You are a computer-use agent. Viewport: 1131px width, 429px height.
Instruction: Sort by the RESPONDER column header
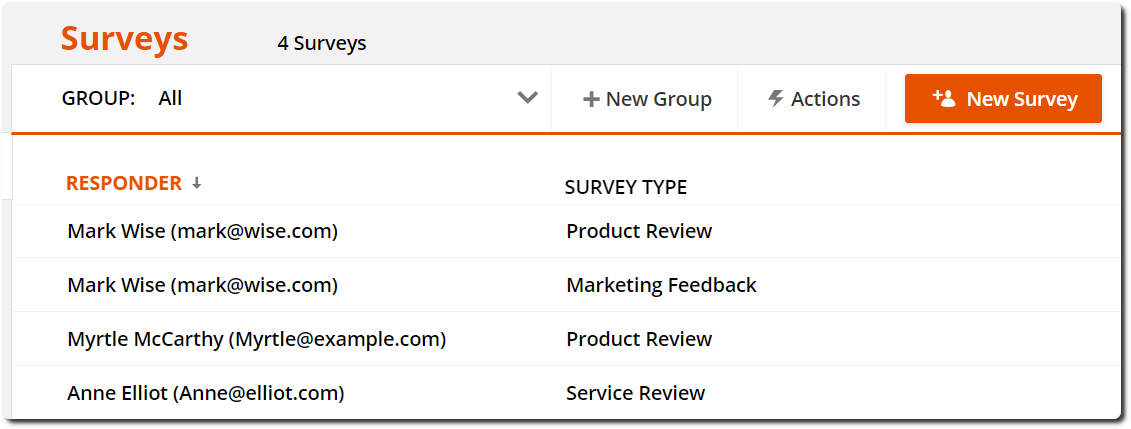click(124, 183)
